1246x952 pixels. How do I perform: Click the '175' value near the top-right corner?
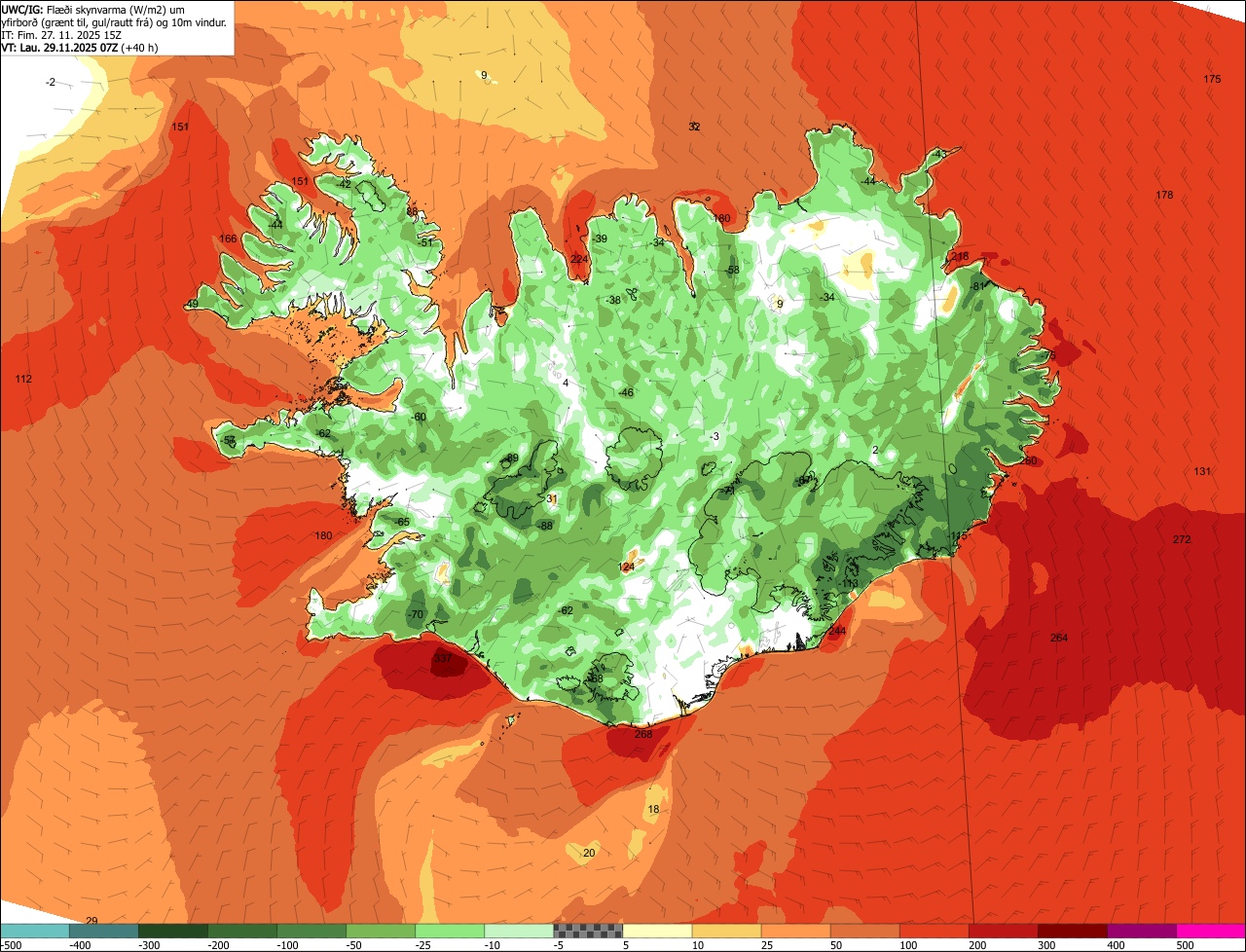1212,79
